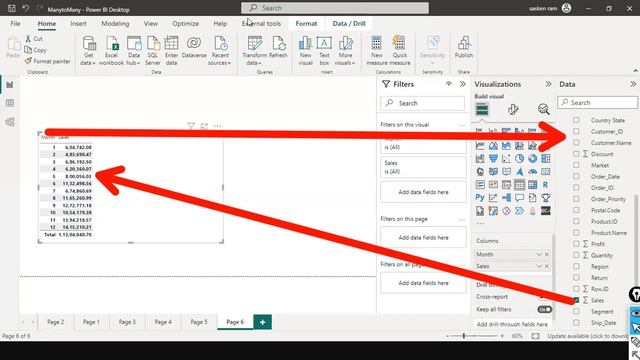
Task: Insert a Text box
Action: coord(324,51)
